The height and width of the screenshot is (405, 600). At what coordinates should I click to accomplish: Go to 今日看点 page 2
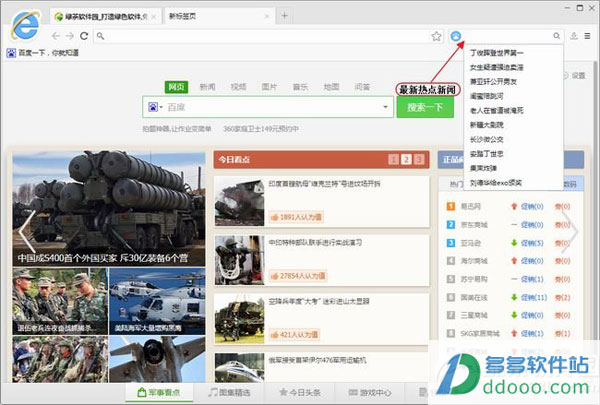(406, 159)
